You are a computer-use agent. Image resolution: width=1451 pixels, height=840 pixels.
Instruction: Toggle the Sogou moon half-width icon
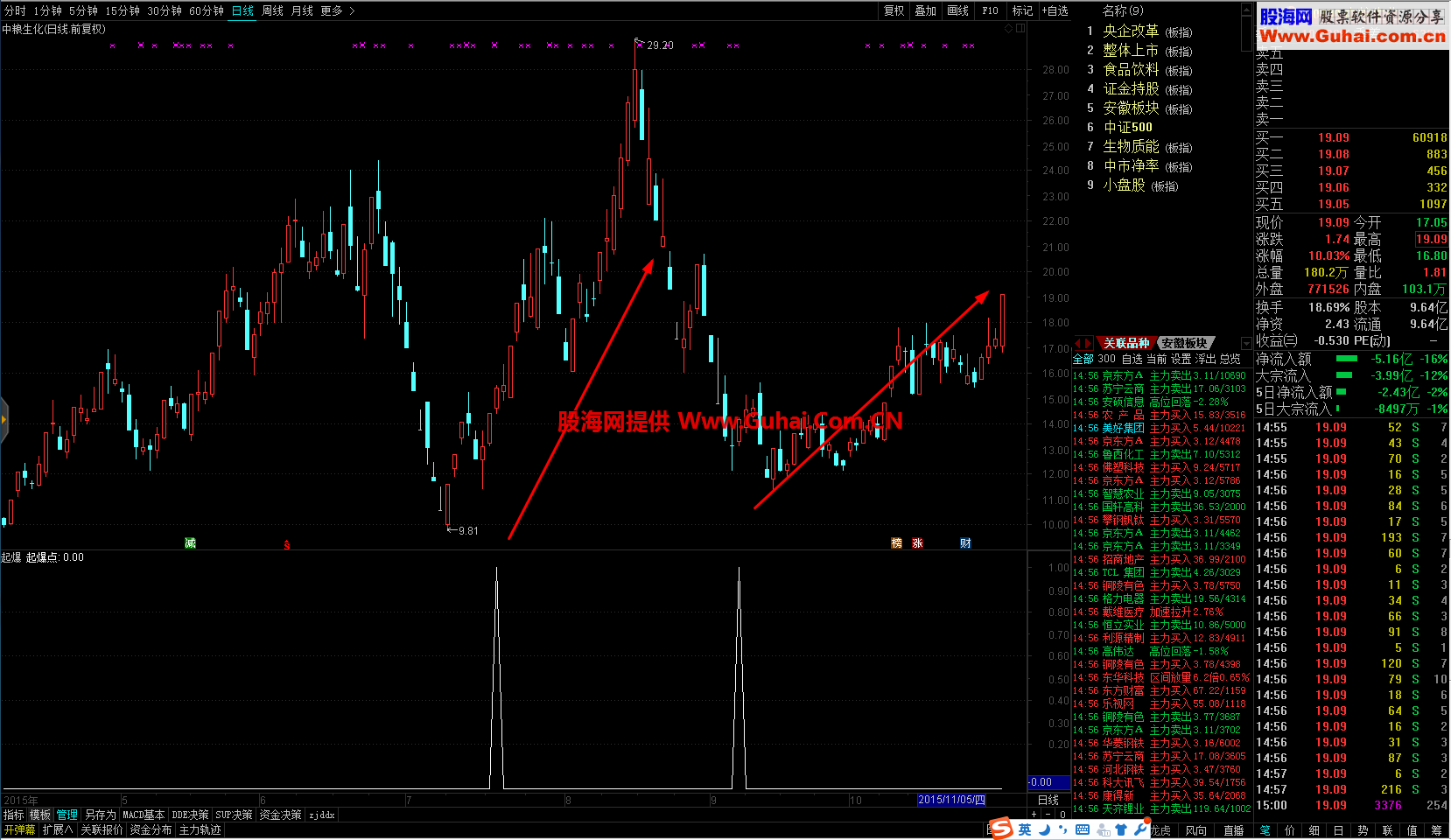(x=1045, y=829)
